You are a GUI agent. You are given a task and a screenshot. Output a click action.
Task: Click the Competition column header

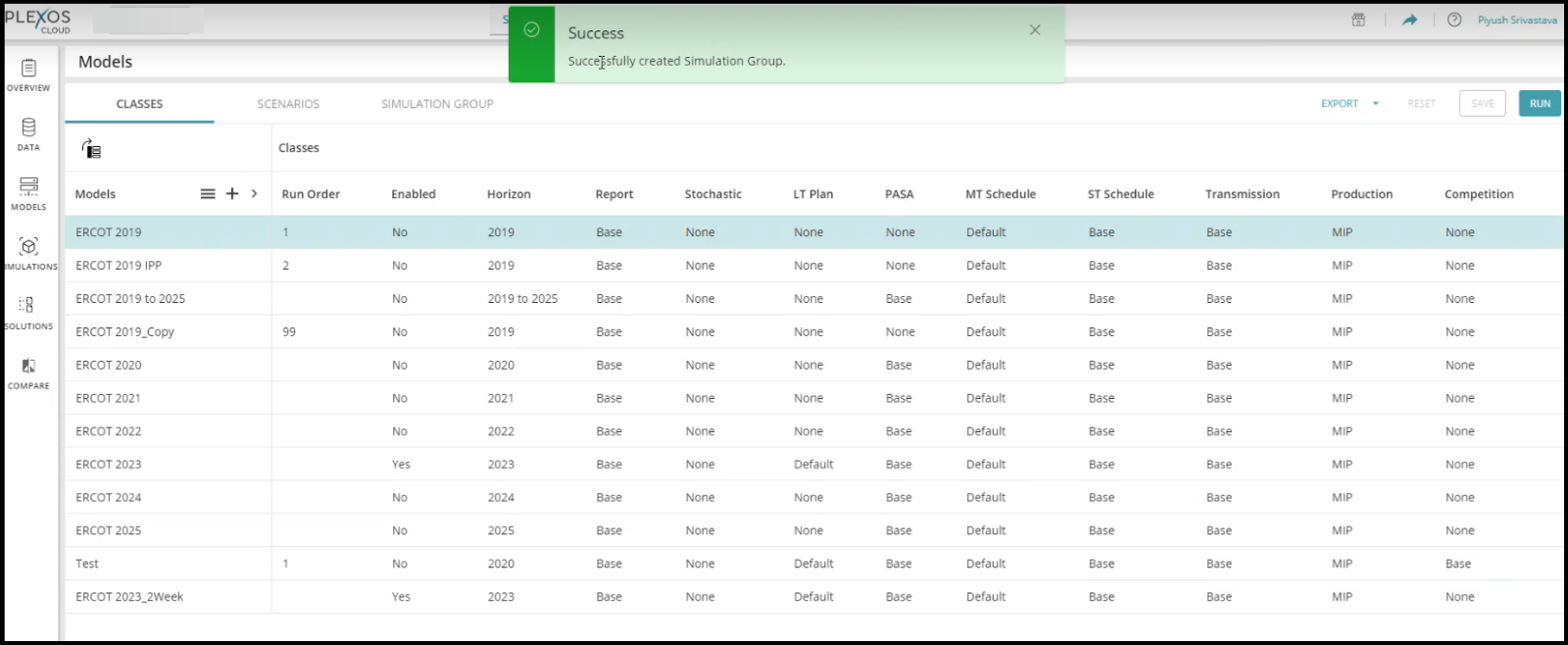[1479, 194]
